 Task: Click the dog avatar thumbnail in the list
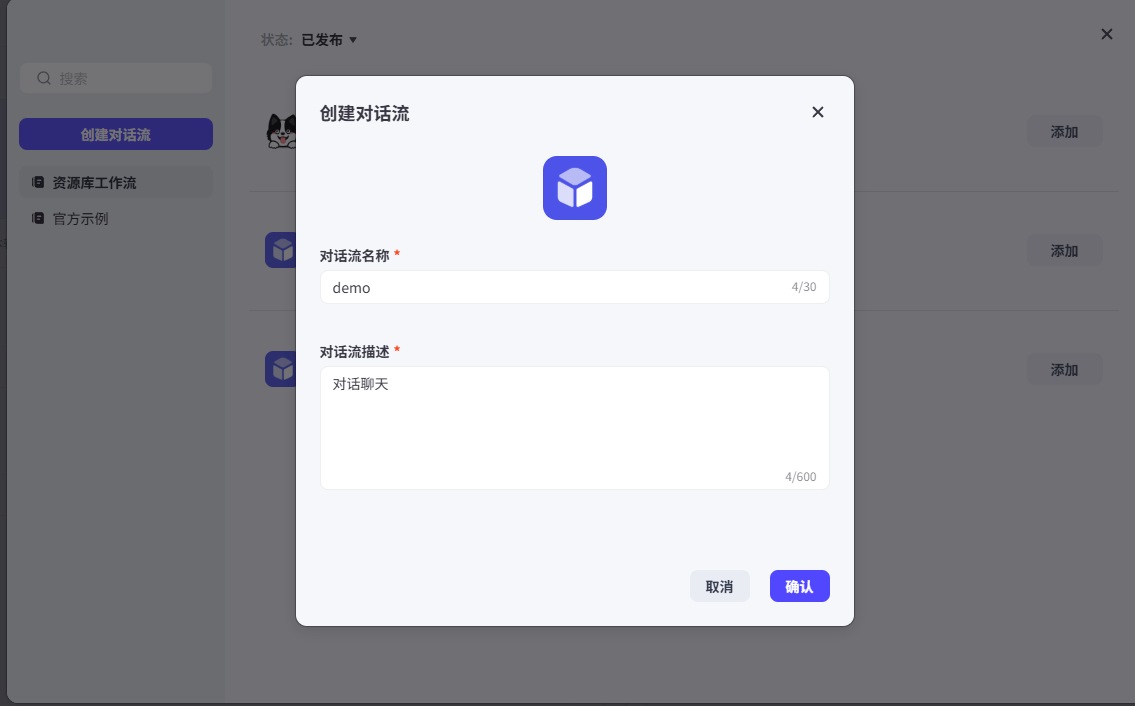(x=281, y=131)
